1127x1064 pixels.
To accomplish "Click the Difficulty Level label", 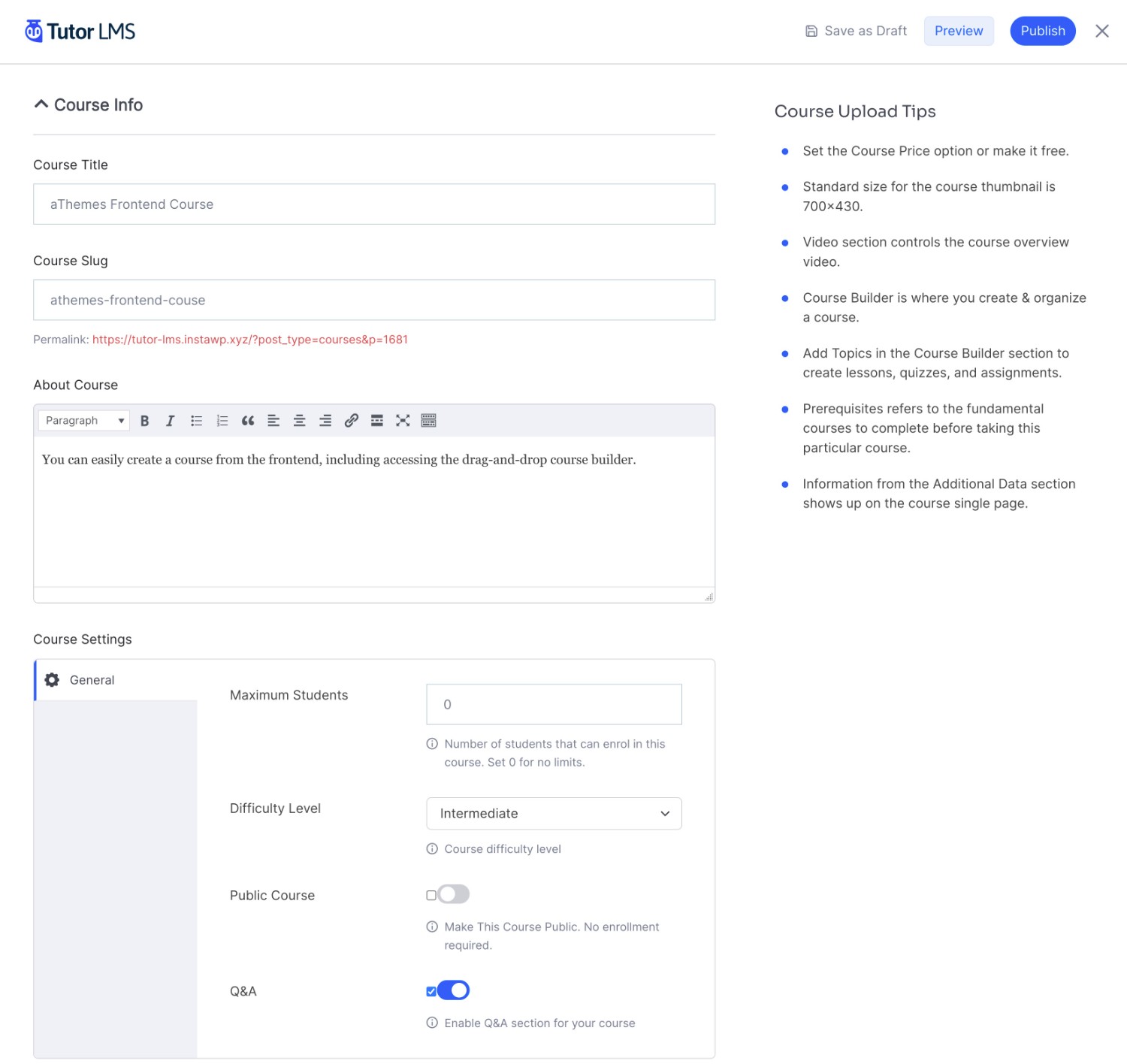I will coord(275,809).
